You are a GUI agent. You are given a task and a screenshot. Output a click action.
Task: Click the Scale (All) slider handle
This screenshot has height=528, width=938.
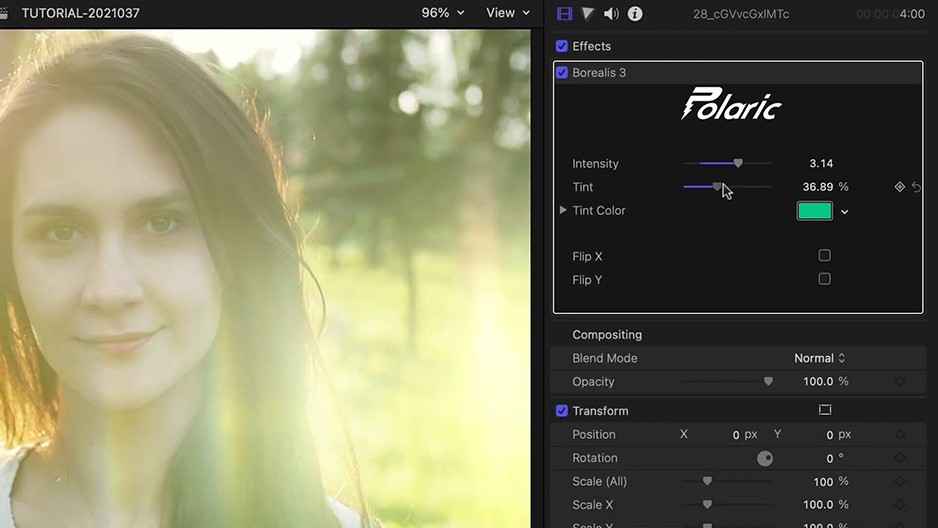[707, 481]
